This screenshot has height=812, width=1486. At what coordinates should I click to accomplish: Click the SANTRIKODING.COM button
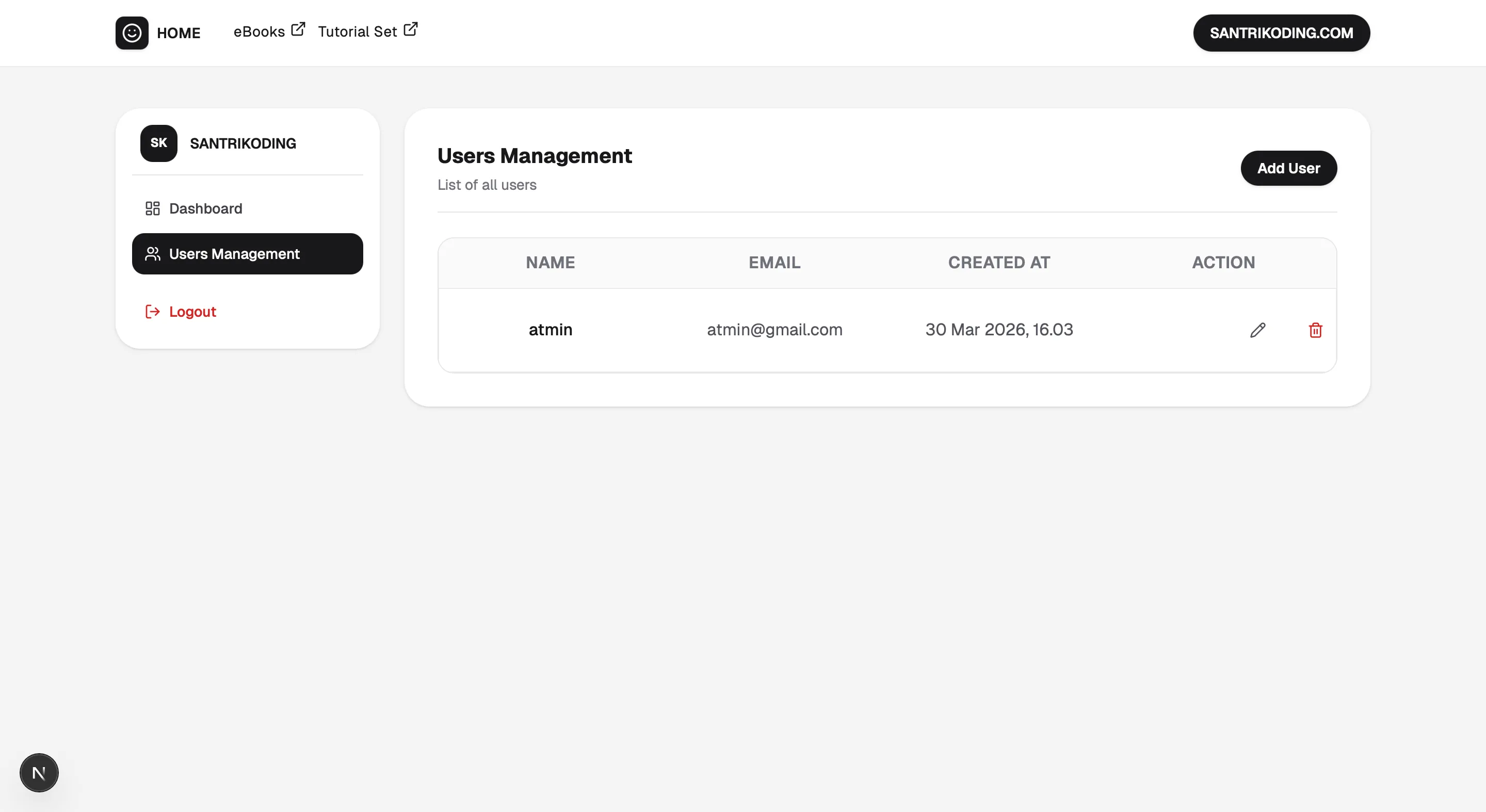point(1281,33)
